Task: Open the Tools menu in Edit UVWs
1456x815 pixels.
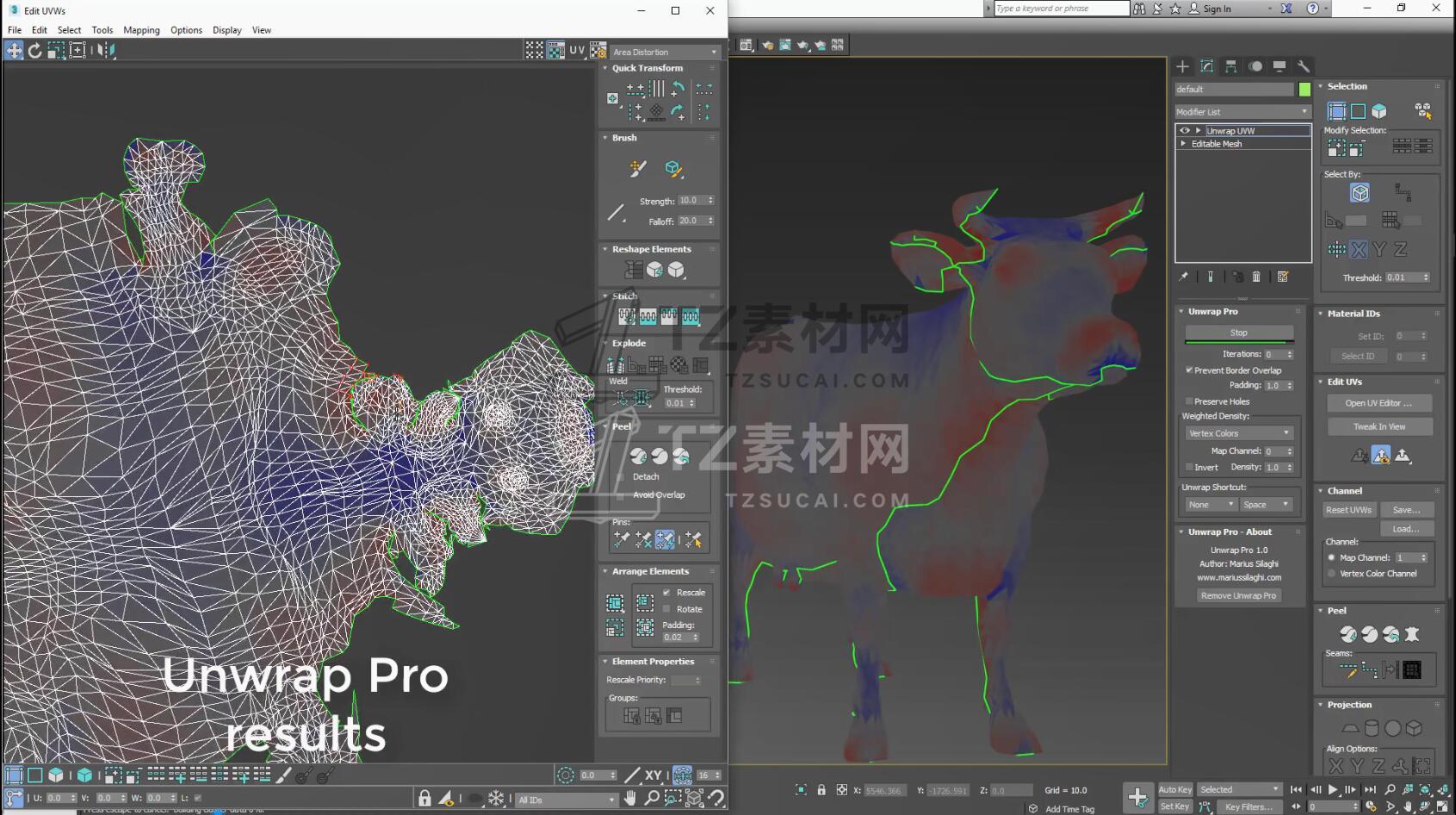Action: click(x=102, y=30)
